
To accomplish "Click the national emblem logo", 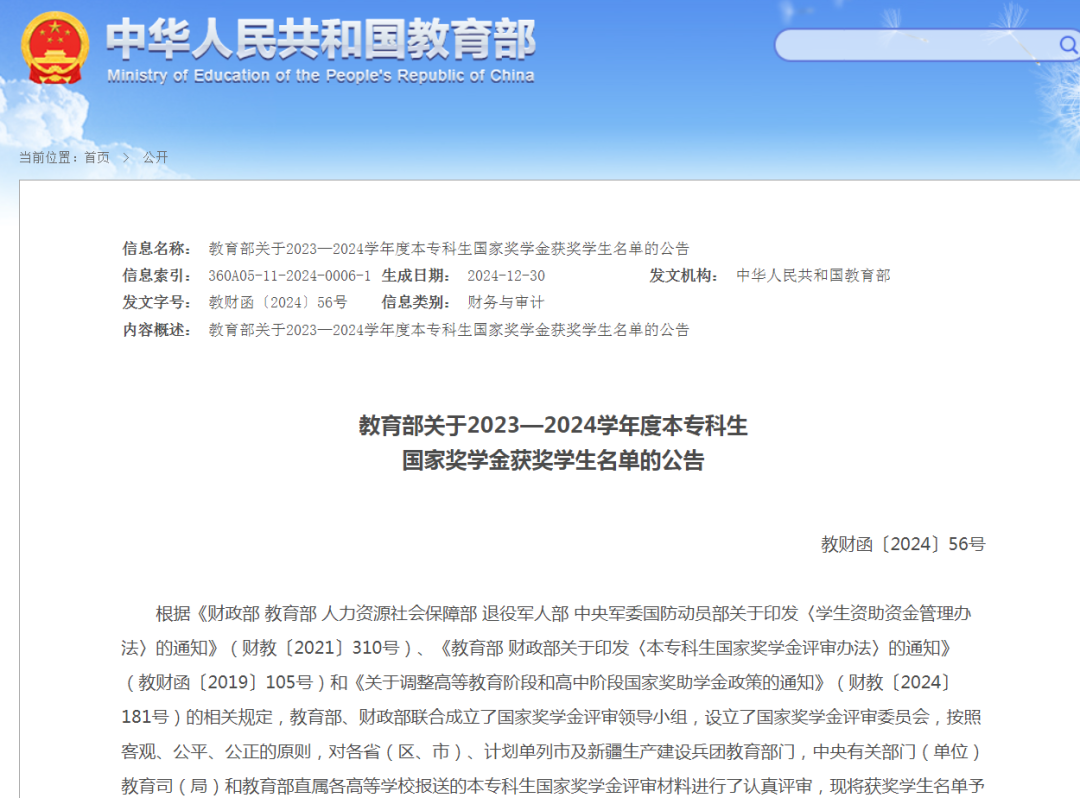I will point(55,48).
